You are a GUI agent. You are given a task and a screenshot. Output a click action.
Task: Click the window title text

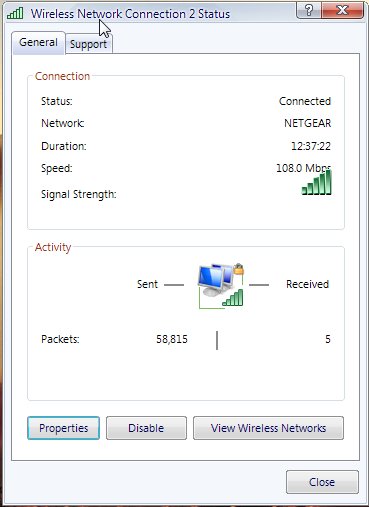pos(130,14)
